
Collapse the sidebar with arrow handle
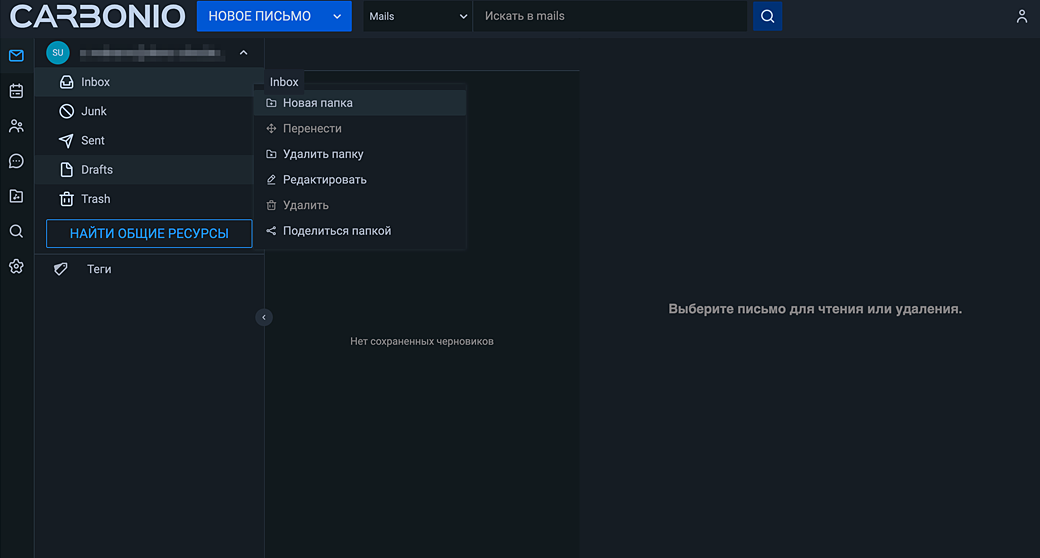pos(264,317)
